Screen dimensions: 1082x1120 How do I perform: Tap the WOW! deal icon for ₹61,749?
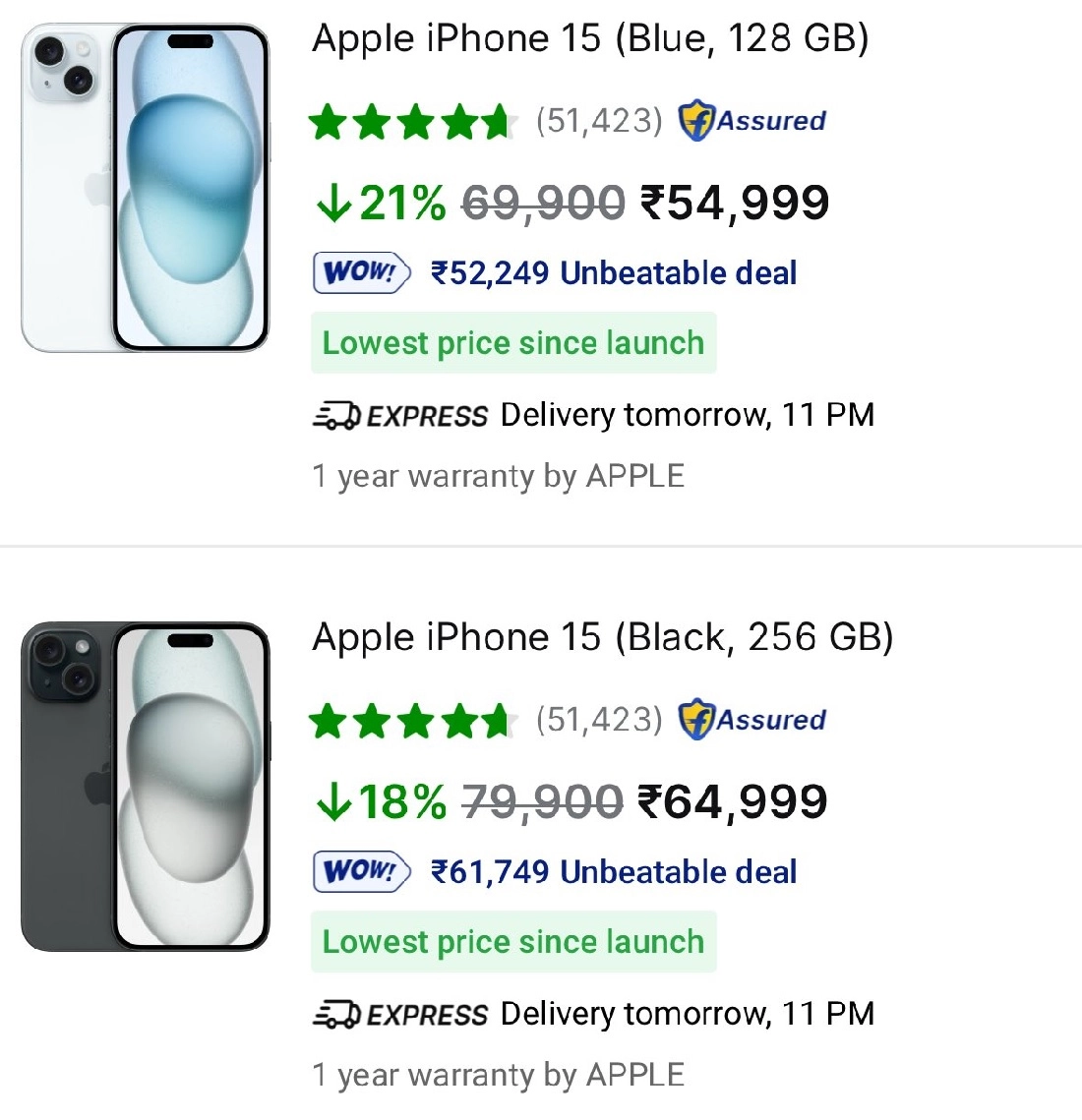[x=361, y=871]
